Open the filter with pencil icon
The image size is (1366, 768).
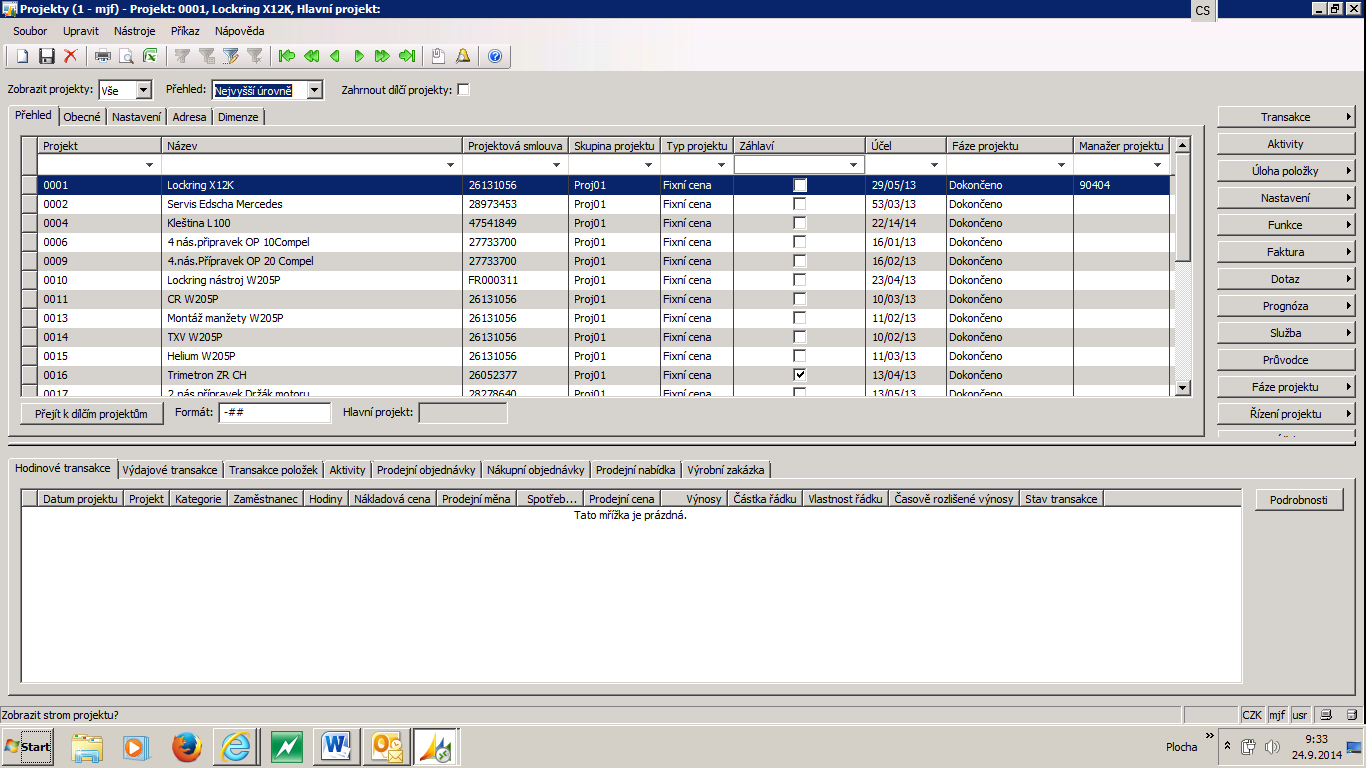point(231,56)
